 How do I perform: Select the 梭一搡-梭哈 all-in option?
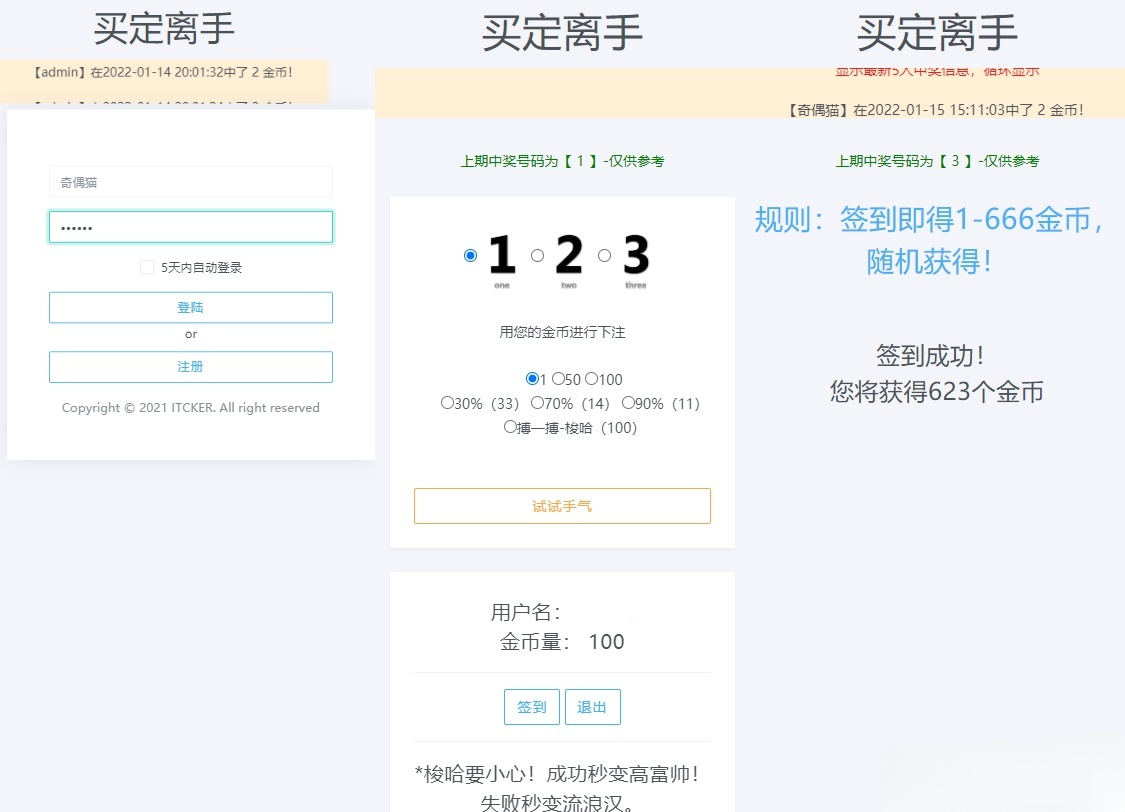tap(510, 426)
